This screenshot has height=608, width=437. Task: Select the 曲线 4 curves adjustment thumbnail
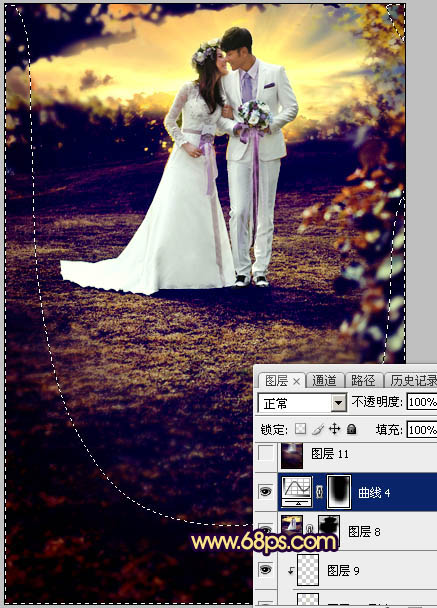297,492
